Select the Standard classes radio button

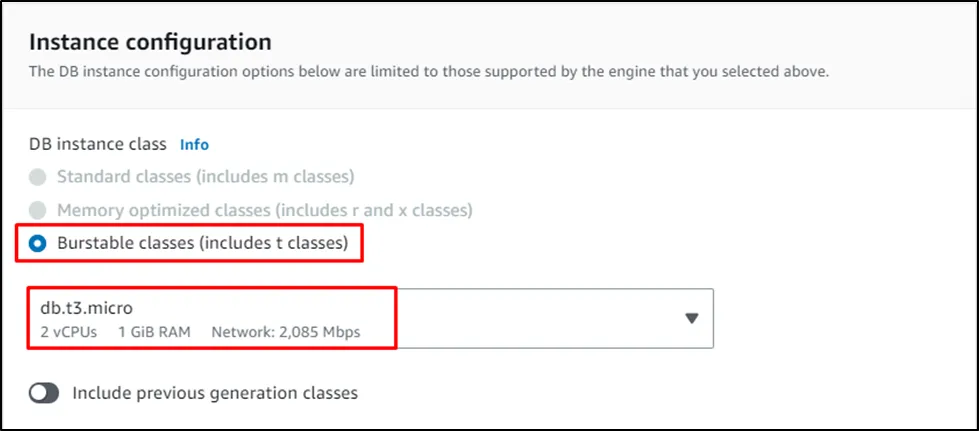(38, 177)
